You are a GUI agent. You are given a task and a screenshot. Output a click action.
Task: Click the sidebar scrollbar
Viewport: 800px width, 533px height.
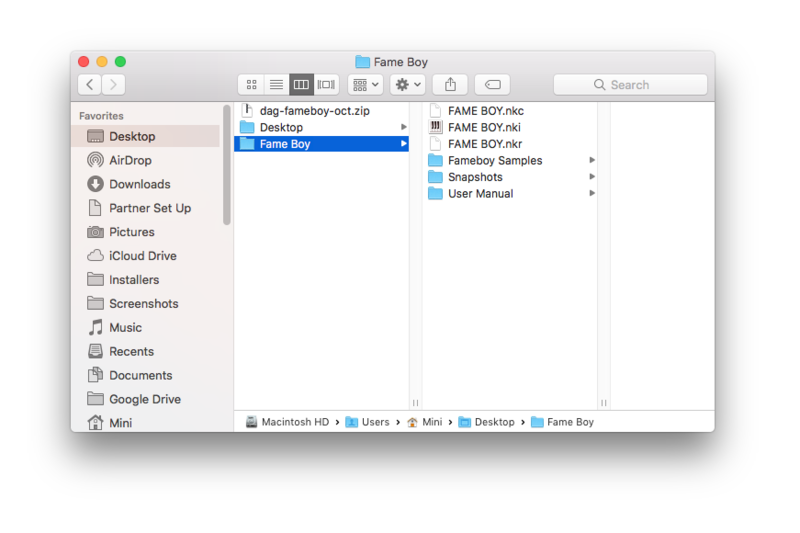(227, 165)
